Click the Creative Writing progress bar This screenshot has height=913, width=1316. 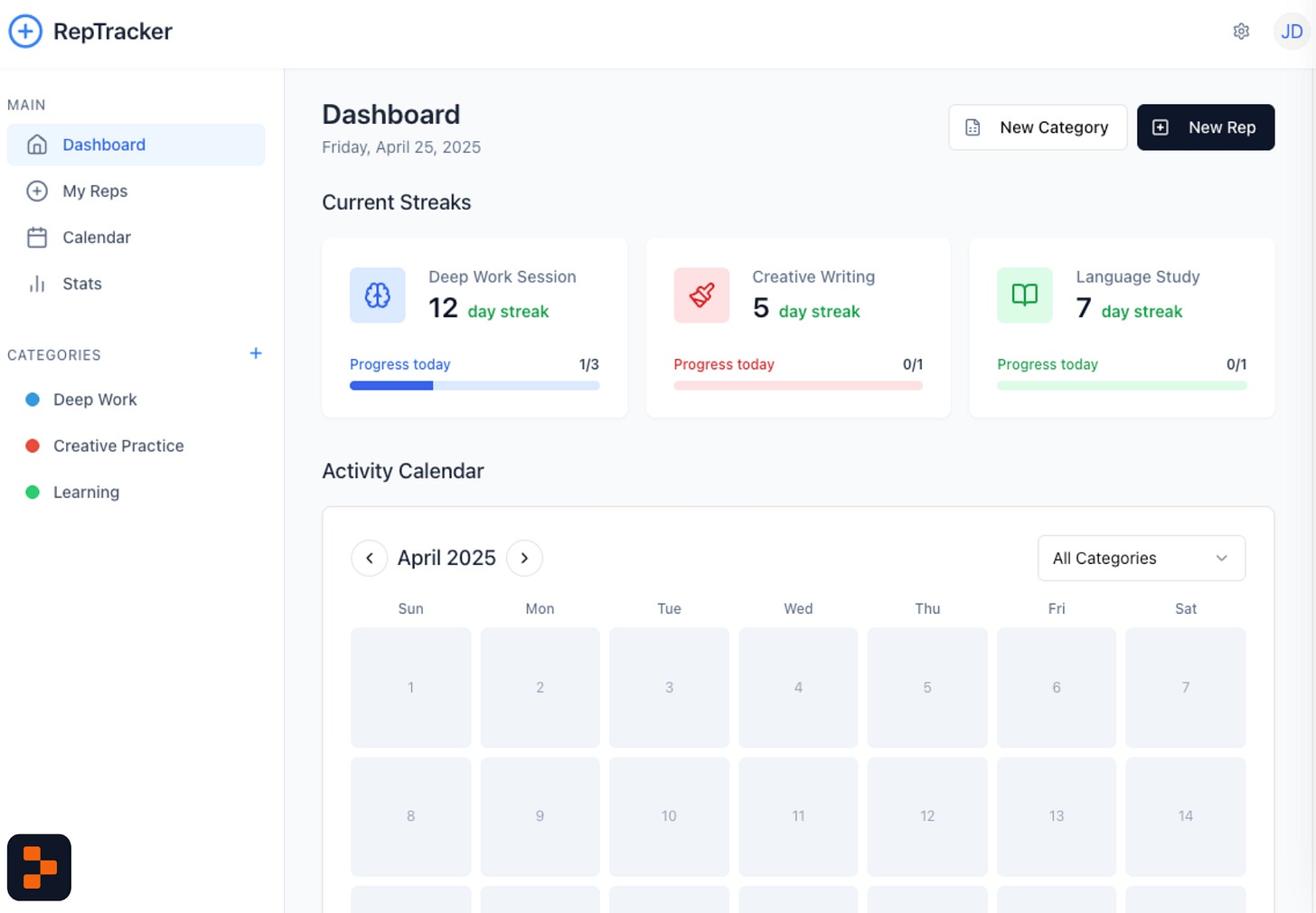tap(798, 386)
